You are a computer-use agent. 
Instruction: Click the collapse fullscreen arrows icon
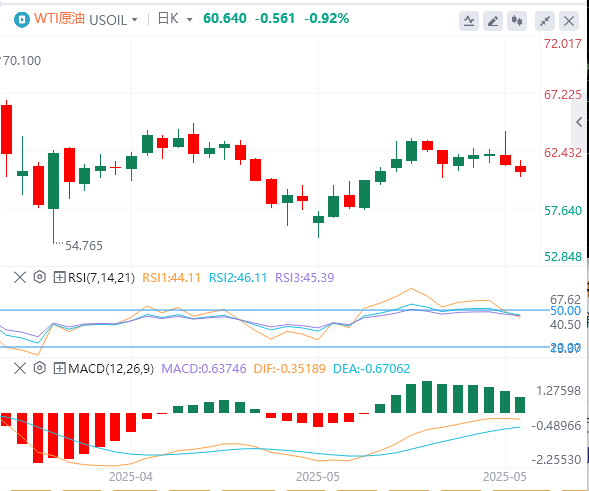pos(545,21)
